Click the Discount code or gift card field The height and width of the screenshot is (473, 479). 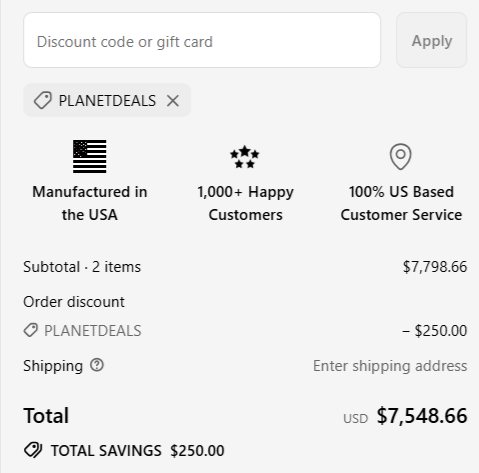202,40
